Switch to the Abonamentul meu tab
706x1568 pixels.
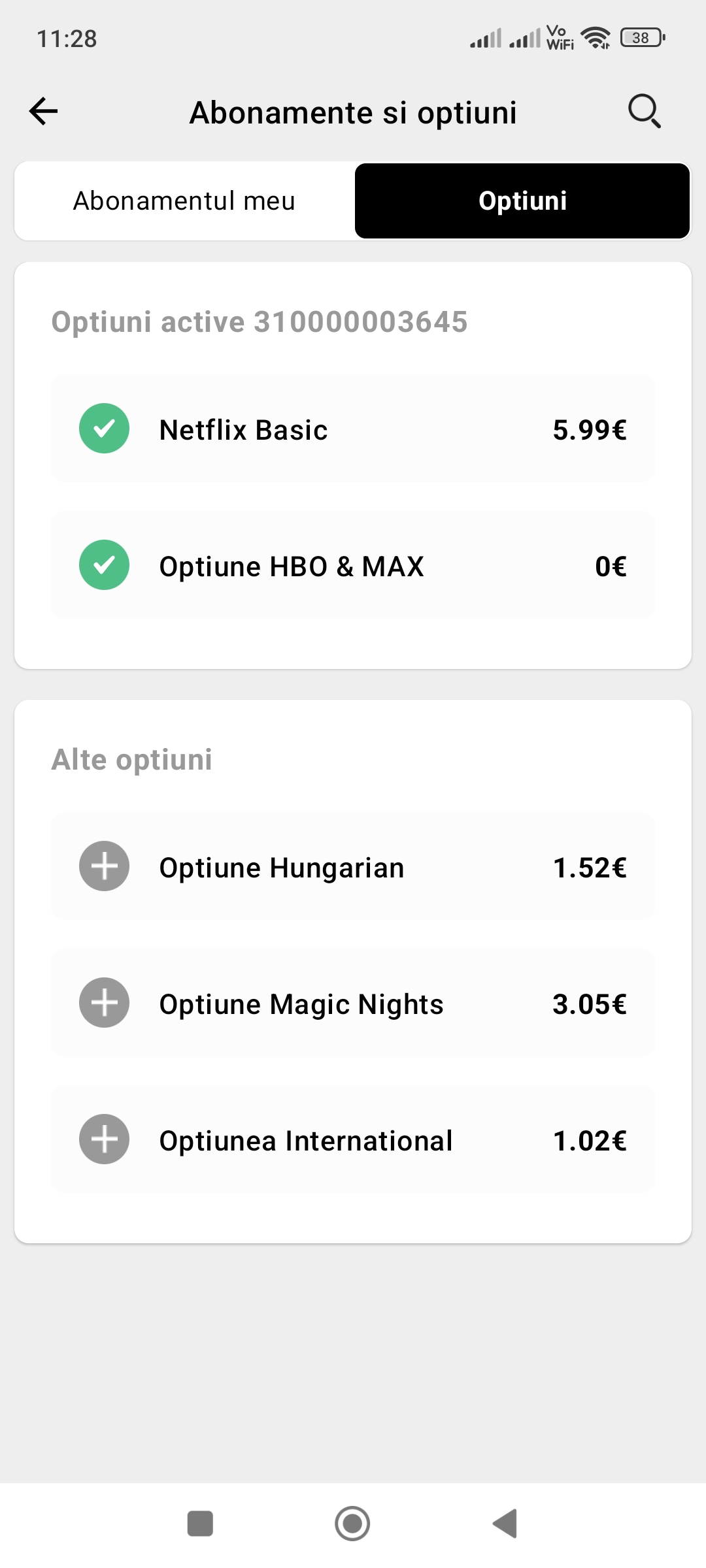[x=184, y=201]
